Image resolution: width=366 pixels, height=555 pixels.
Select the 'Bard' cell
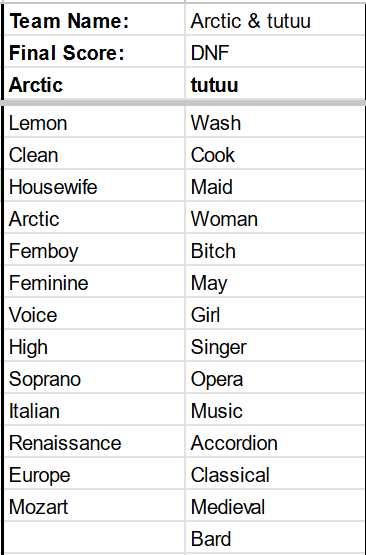point(275,537)
